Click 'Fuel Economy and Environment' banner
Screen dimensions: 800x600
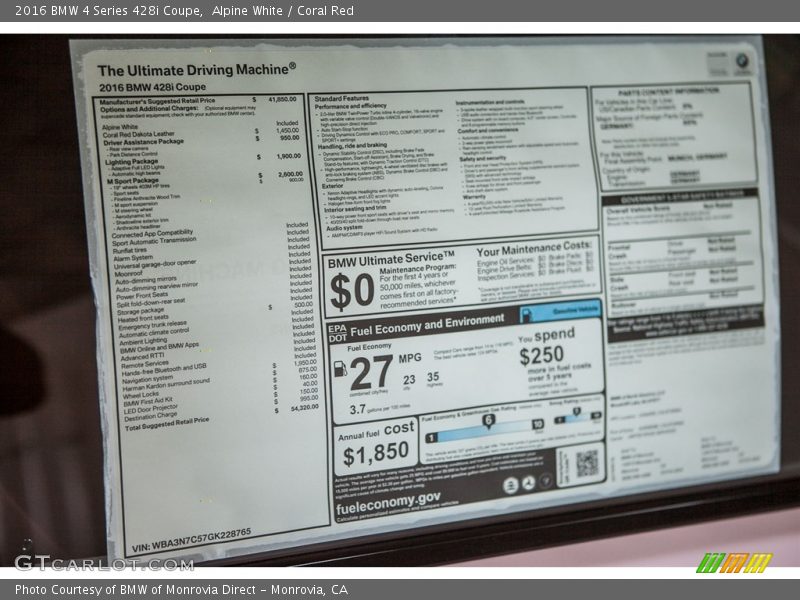pyautogui.click(x=427, y=325)
